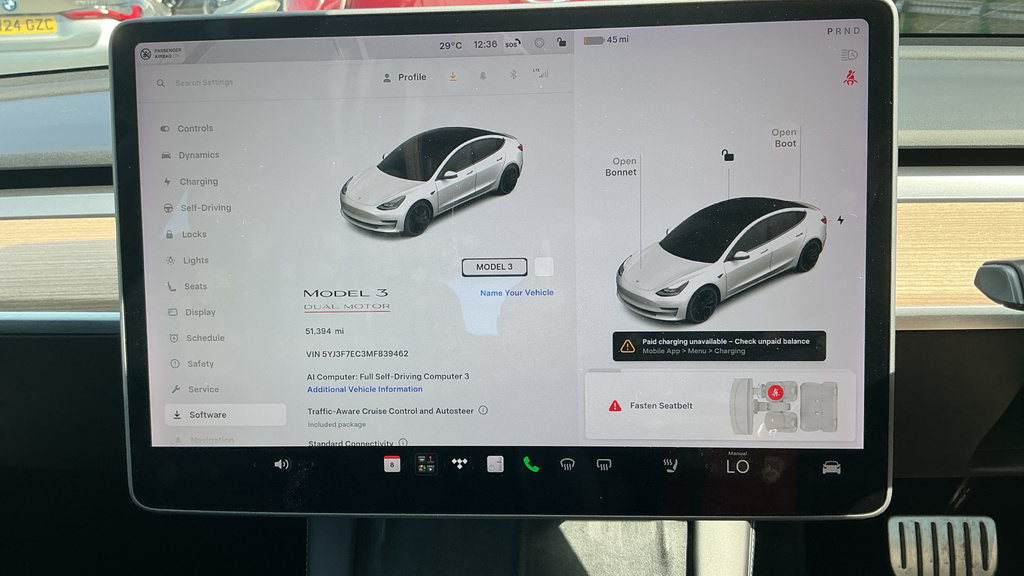Turn on front windscreen defrost

point(567,464)
